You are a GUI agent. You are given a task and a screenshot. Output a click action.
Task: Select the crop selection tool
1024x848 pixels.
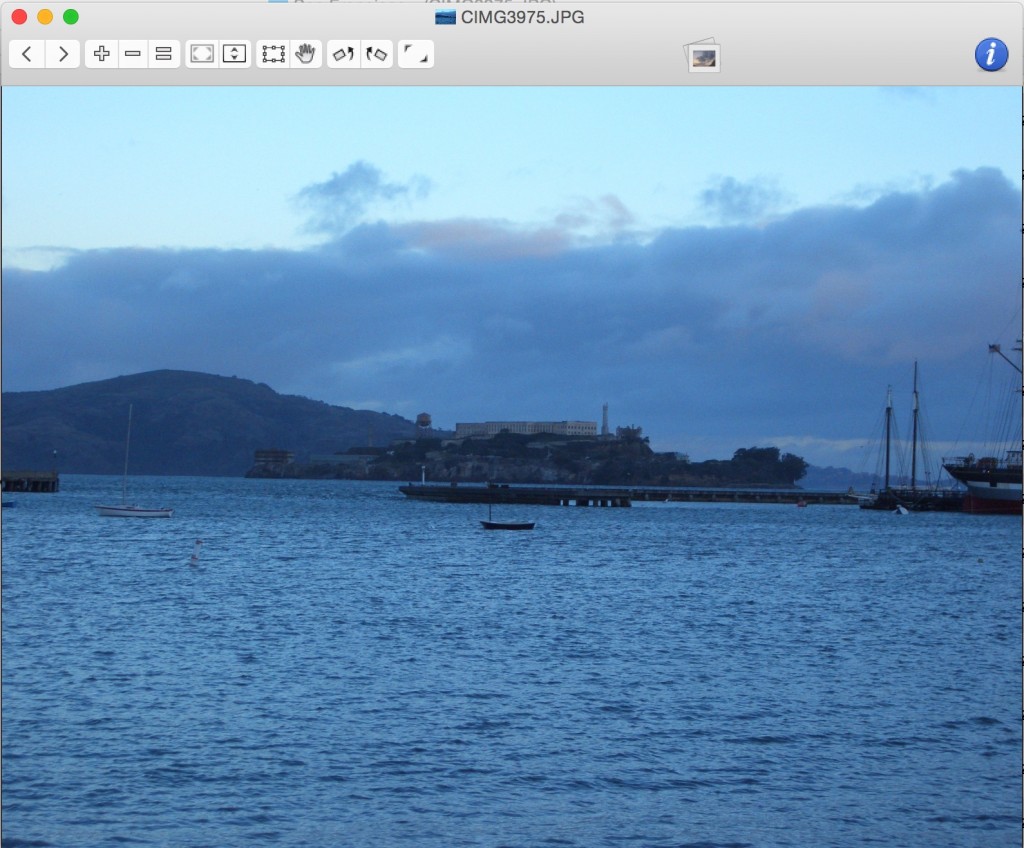273,54
